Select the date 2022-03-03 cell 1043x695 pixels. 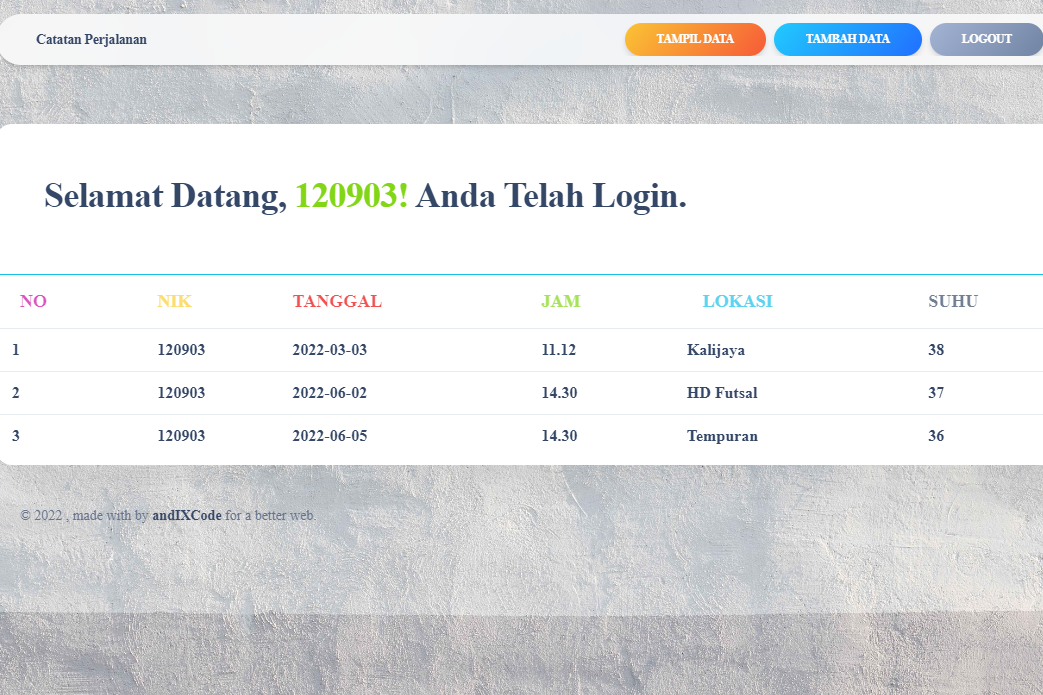tap(329, 350)
